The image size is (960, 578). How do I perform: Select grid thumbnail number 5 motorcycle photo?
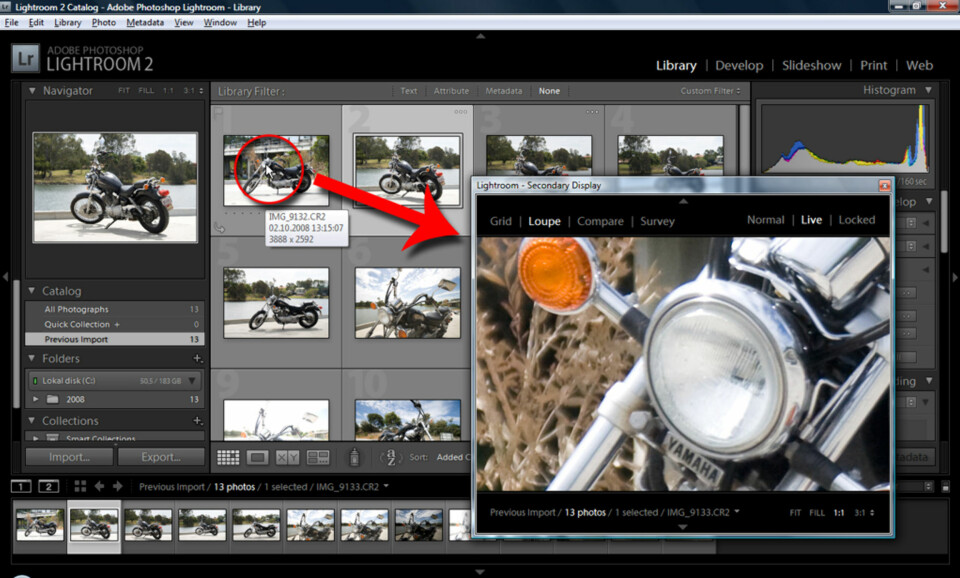point(276,302)
